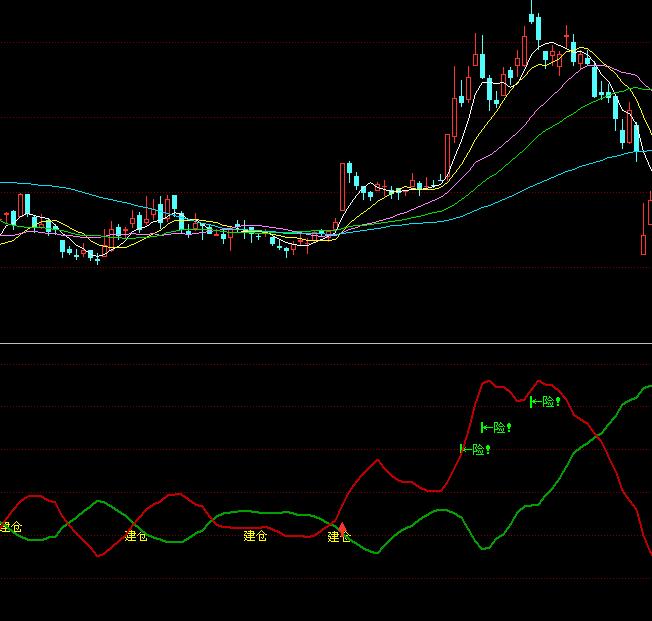Screen dimensions: 652x621
Task: Click the red indicator line at its peak
Action: click(x=488, y=382)
